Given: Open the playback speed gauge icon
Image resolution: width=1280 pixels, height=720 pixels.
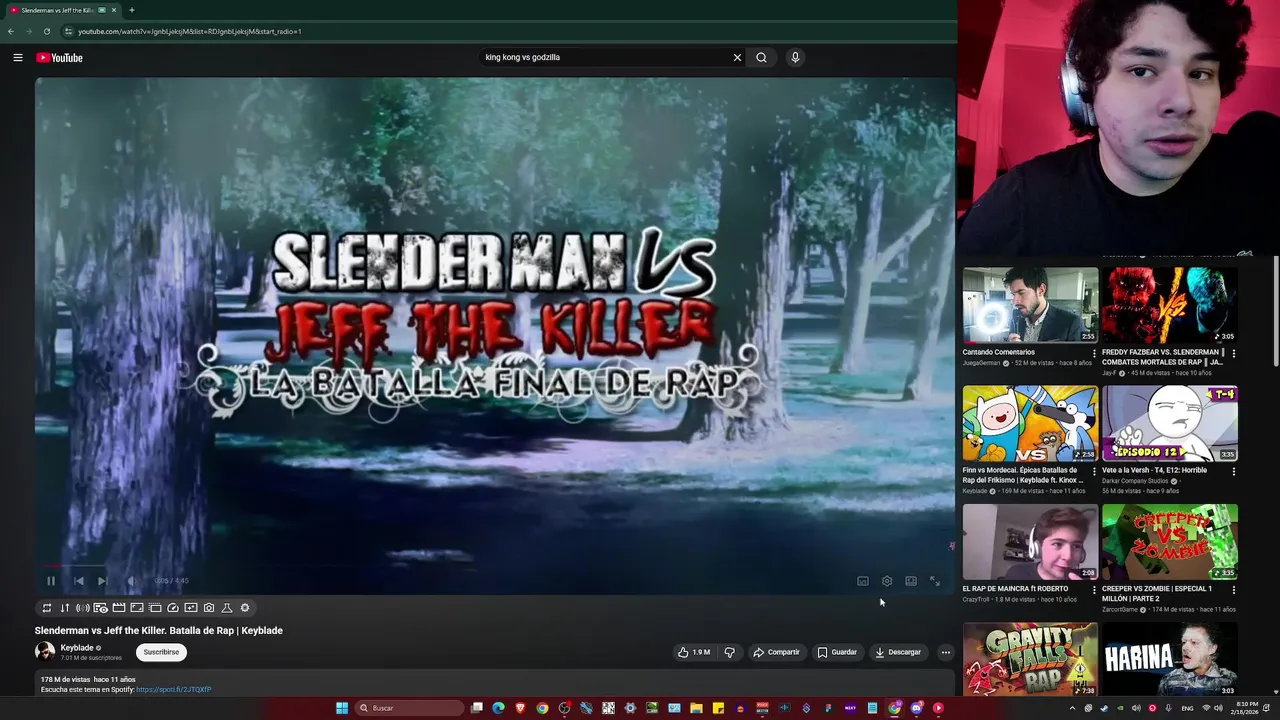Looking at the screenshot, I should pyautogui.click(x=173, y=607).
